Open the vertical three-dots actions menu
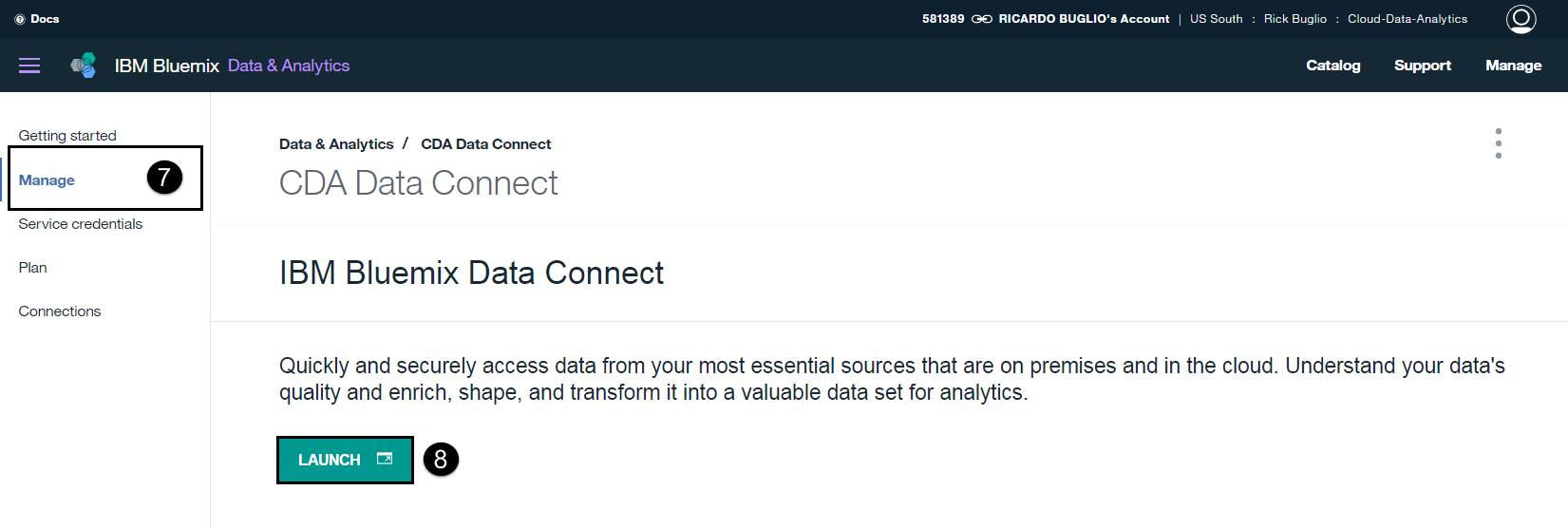 [x=1498, y=143]
